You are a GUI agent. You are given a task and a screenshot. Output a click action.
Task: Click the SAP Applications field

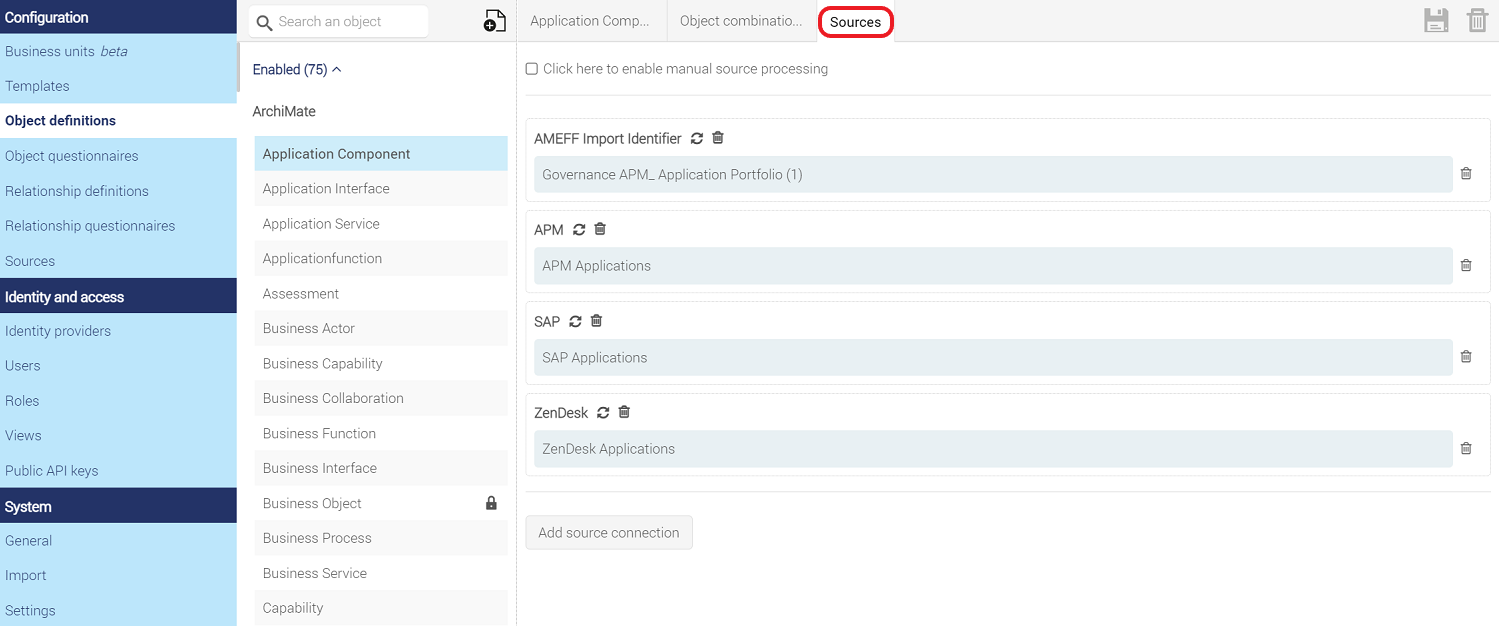click(x=993, y=357)
